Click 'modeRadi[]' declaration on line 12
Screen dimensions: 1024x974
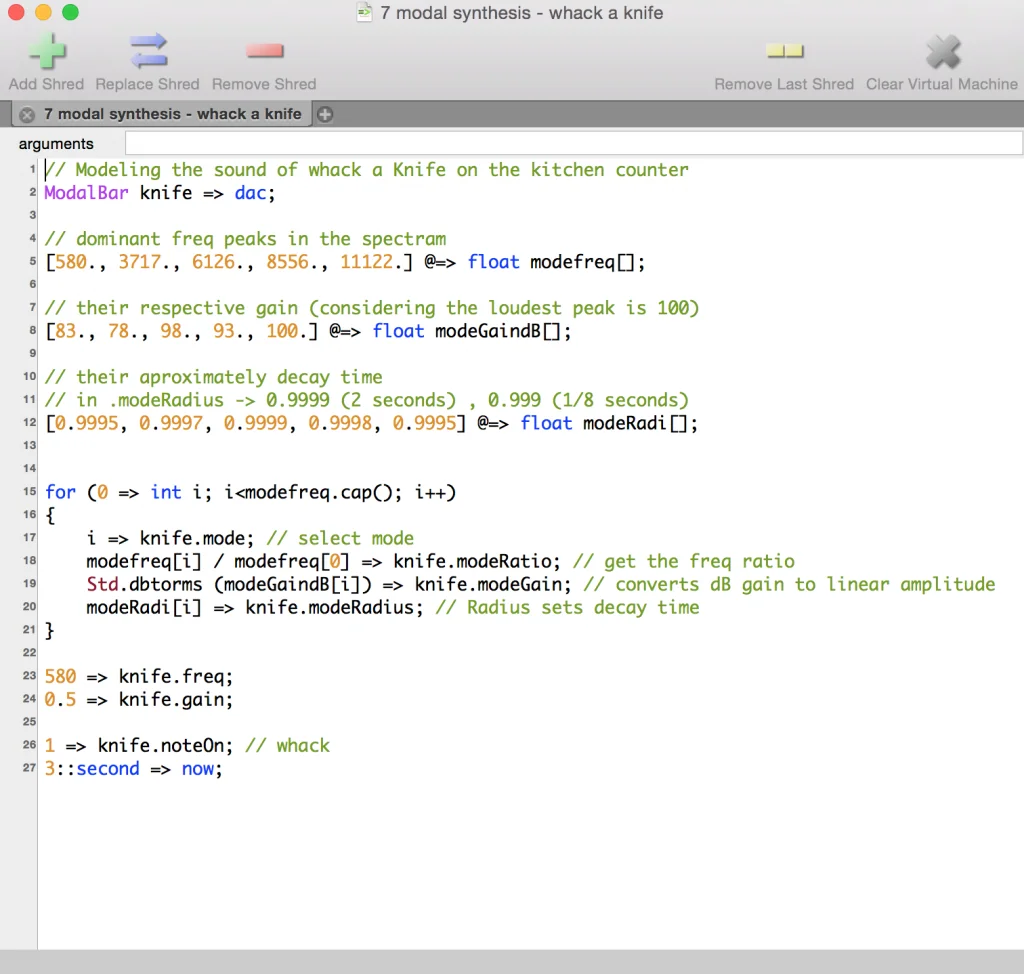coord(635,423)
